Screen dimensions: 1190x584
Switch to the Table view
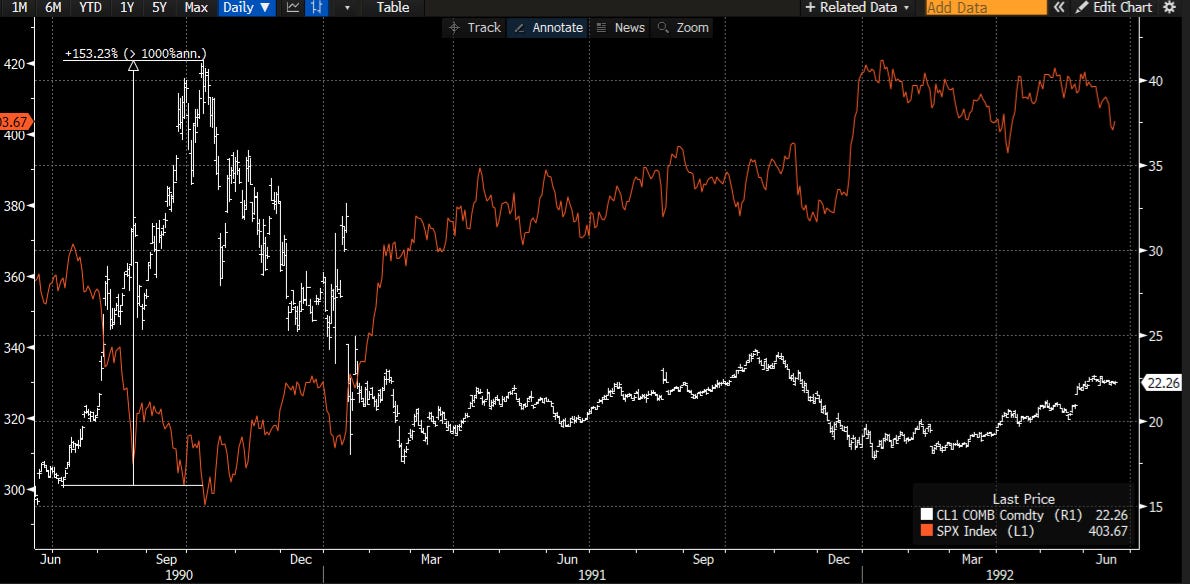393,7
